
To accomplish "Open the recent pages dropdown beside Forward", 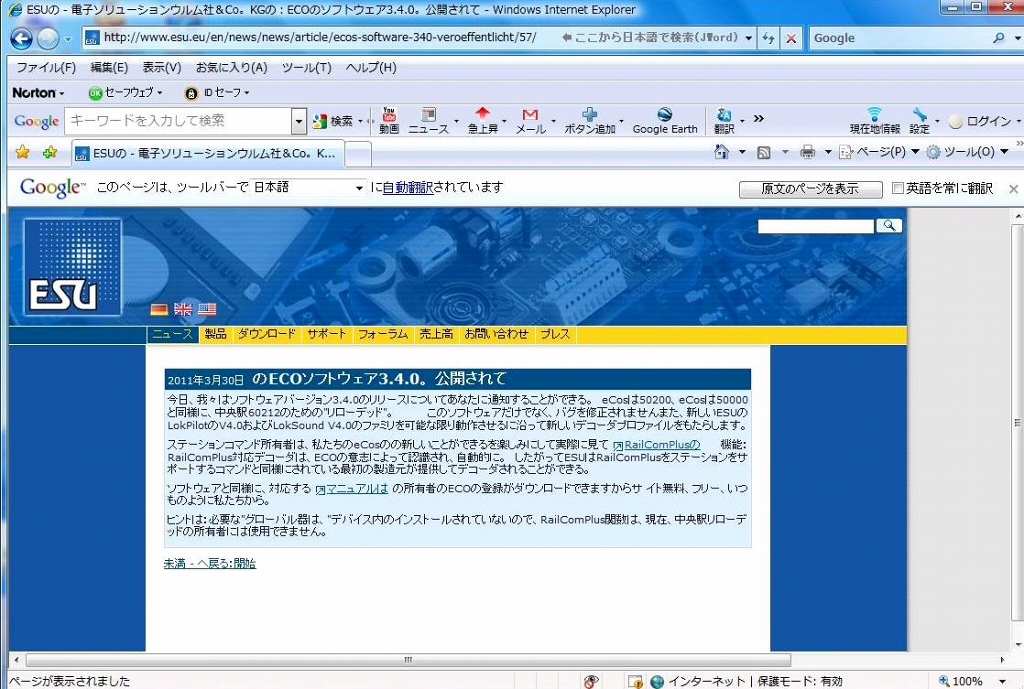I will point(67,39).
